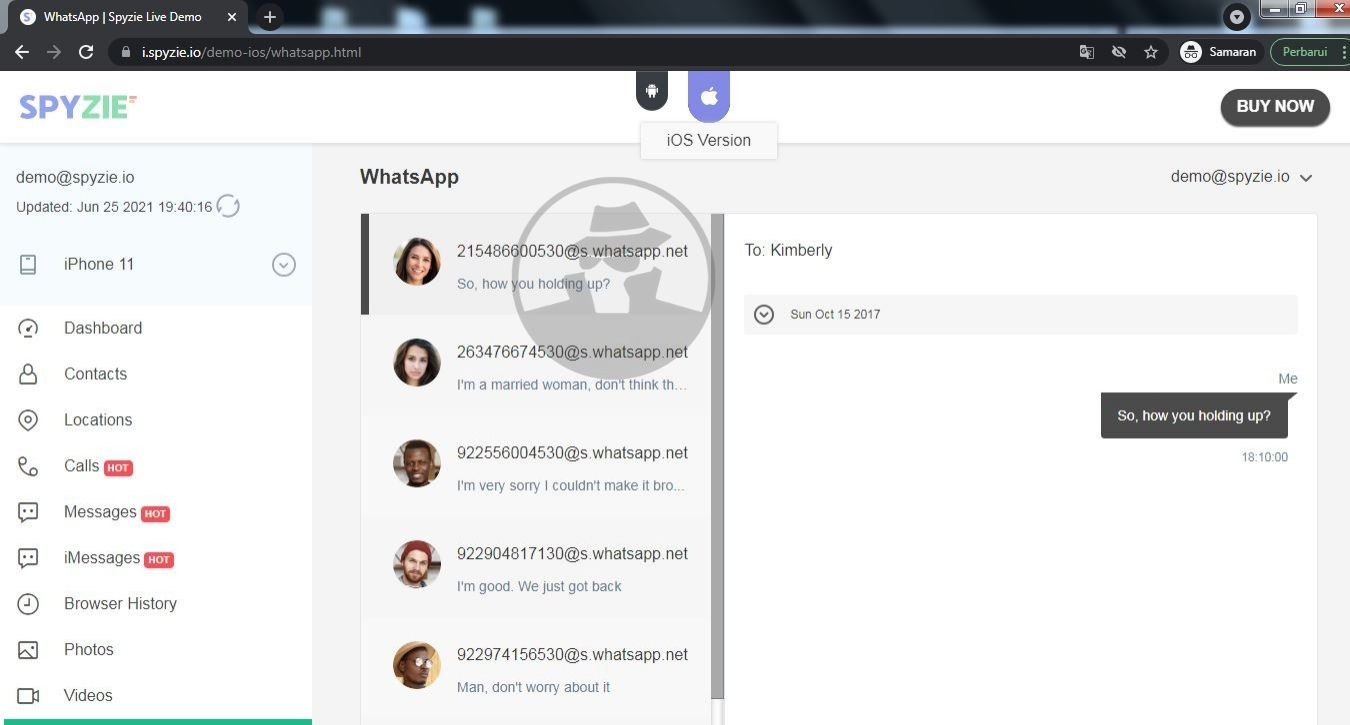Open a new browser tab
The image size is (1350, 725).
(269, 17)
